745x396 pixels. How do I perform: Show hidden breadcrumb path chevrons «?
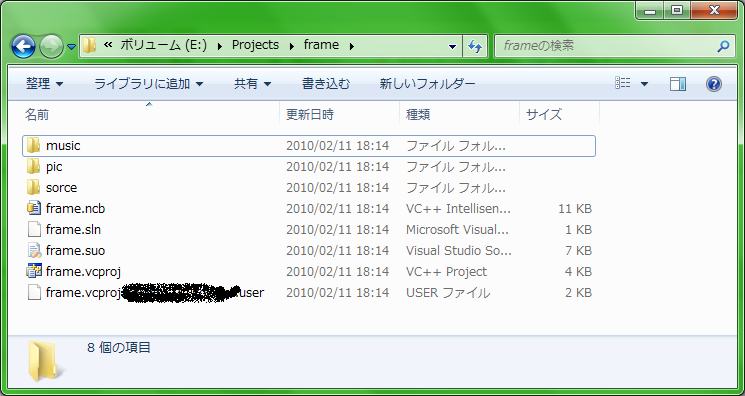[108, 45]
